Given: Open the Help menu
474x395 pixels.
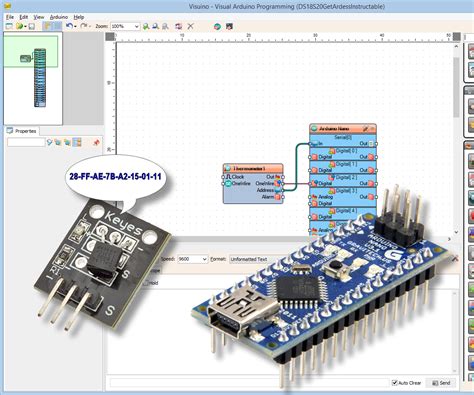Looking at the screenshot, I should tap(79, 17).
